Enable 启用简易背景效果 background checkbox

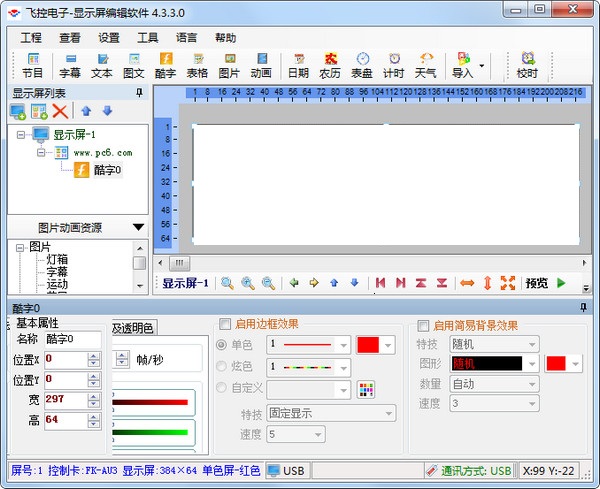point(424,325)
